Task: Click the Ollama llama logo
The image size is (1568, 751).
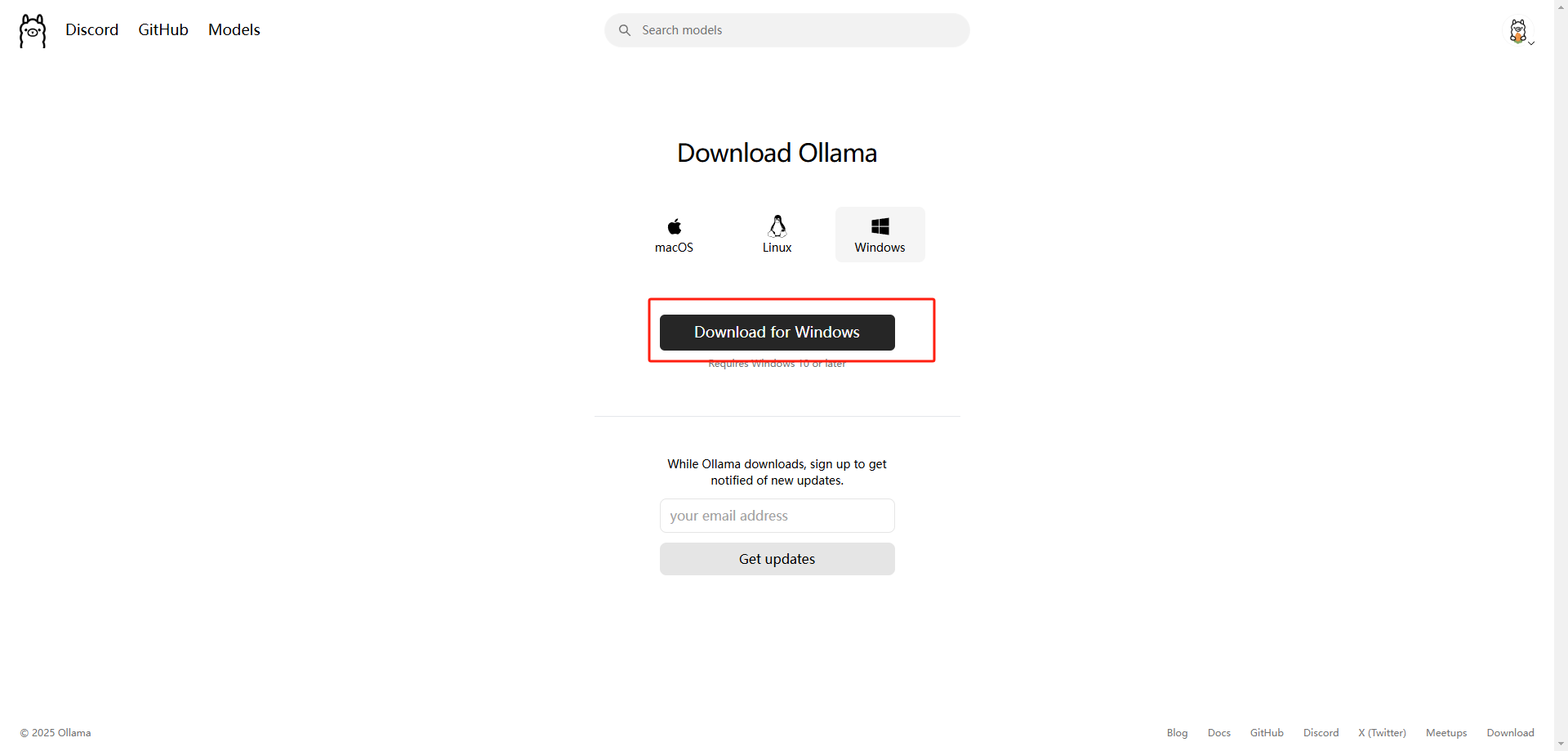Action: pos(33,31)
